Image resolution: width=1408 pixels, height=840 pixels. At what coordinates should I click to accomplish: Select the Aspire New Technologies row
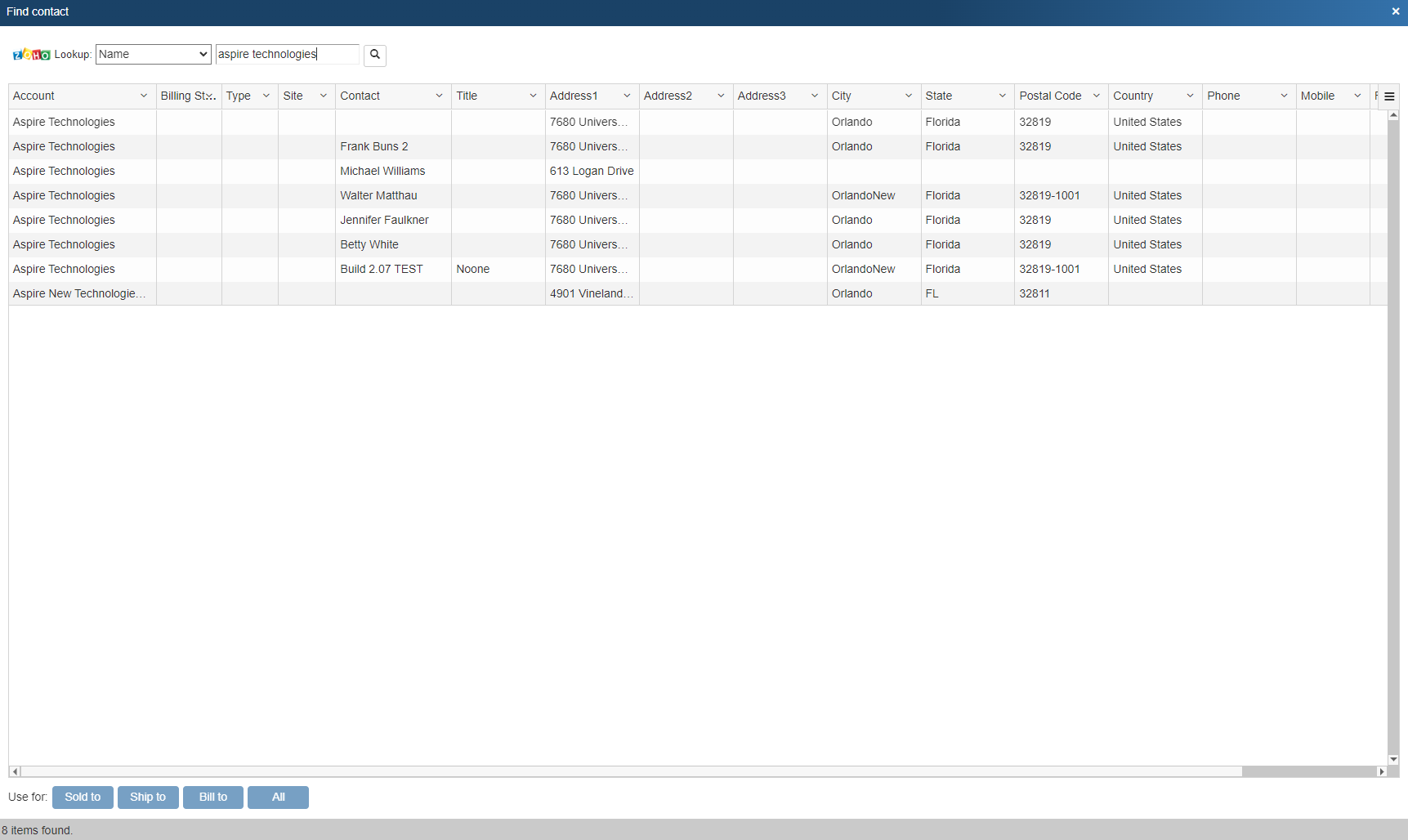pyautogui.click(x=79, y=294)
